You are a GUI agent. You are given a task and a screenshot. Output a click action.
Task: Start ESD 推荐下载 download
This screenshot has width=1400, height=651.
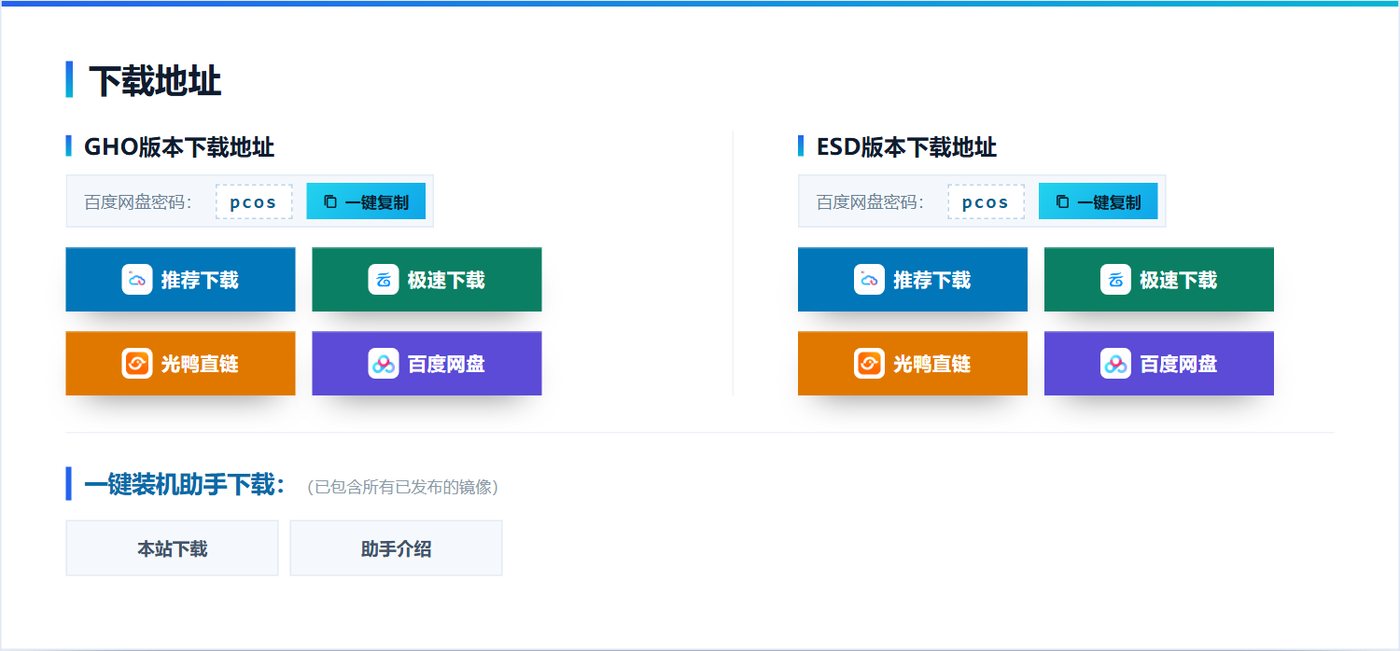pos(912,280)
